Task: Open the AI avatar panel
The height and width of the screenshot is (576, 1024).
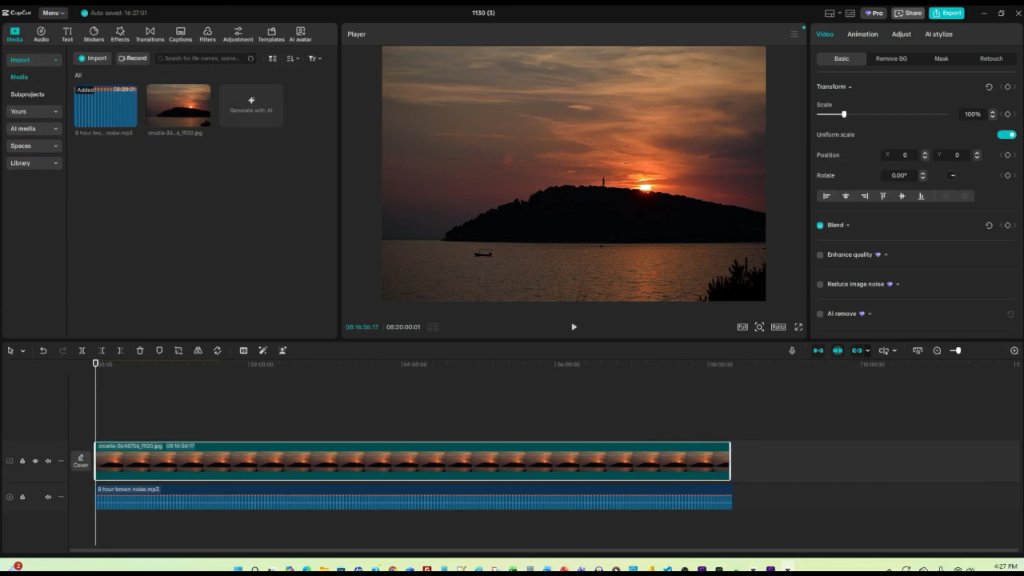Action: [300, 34]
